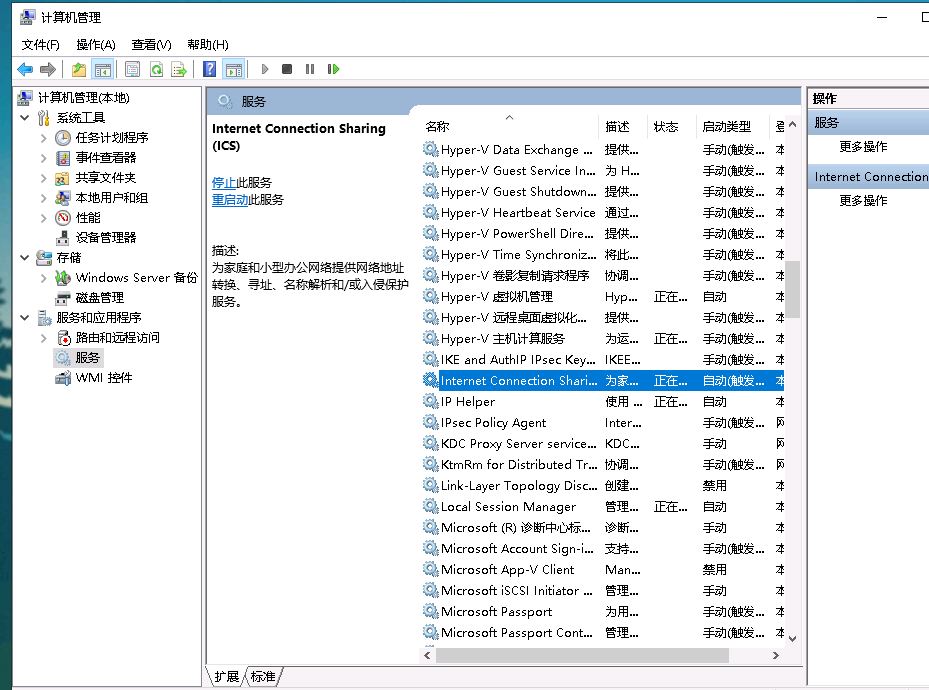The image size is (929, 690).
Task: Select 路由和远程访问 tree node
Action: point(118,338)
